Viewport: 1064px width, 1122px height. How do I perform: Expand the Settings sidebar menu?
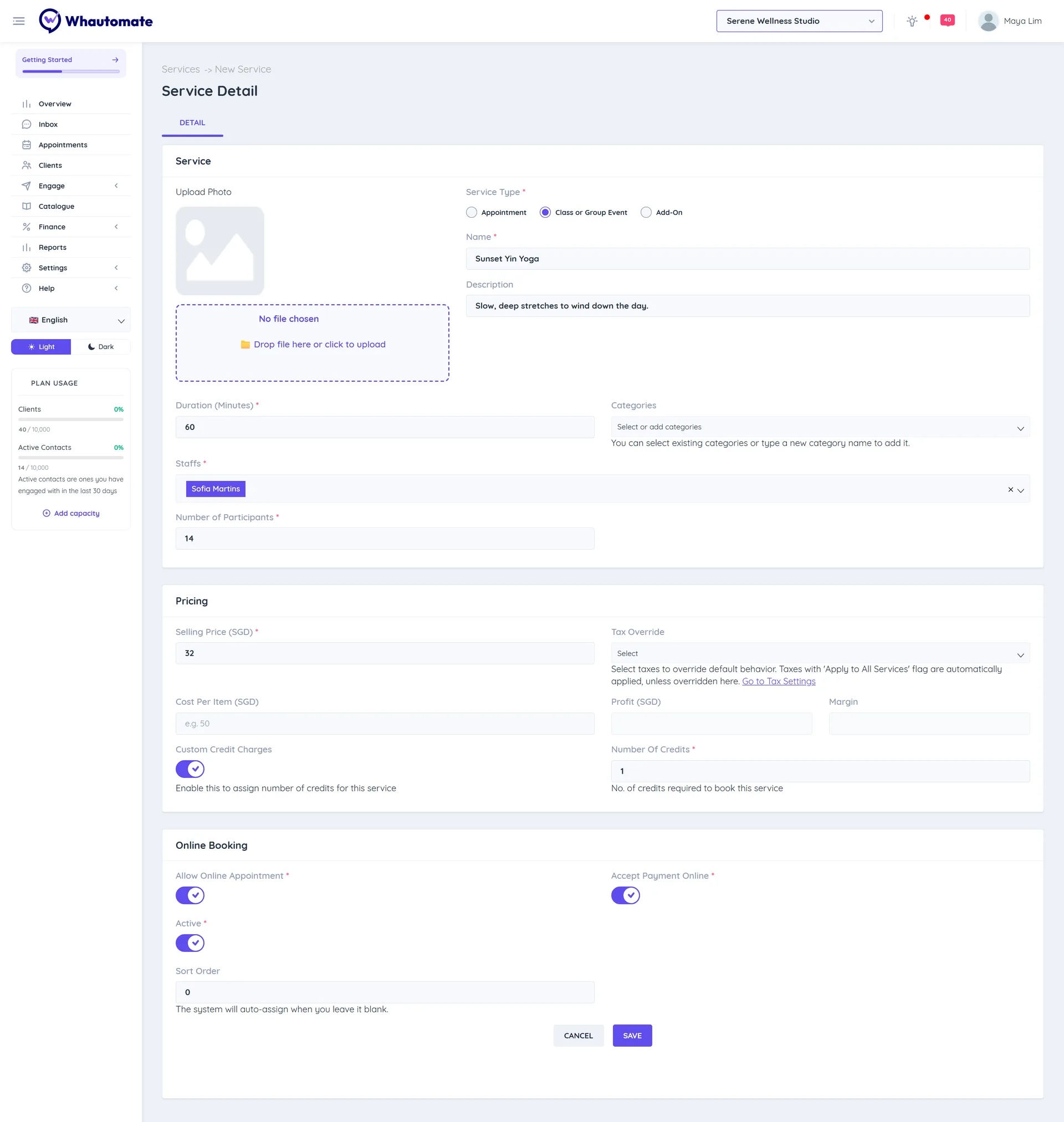71,268
